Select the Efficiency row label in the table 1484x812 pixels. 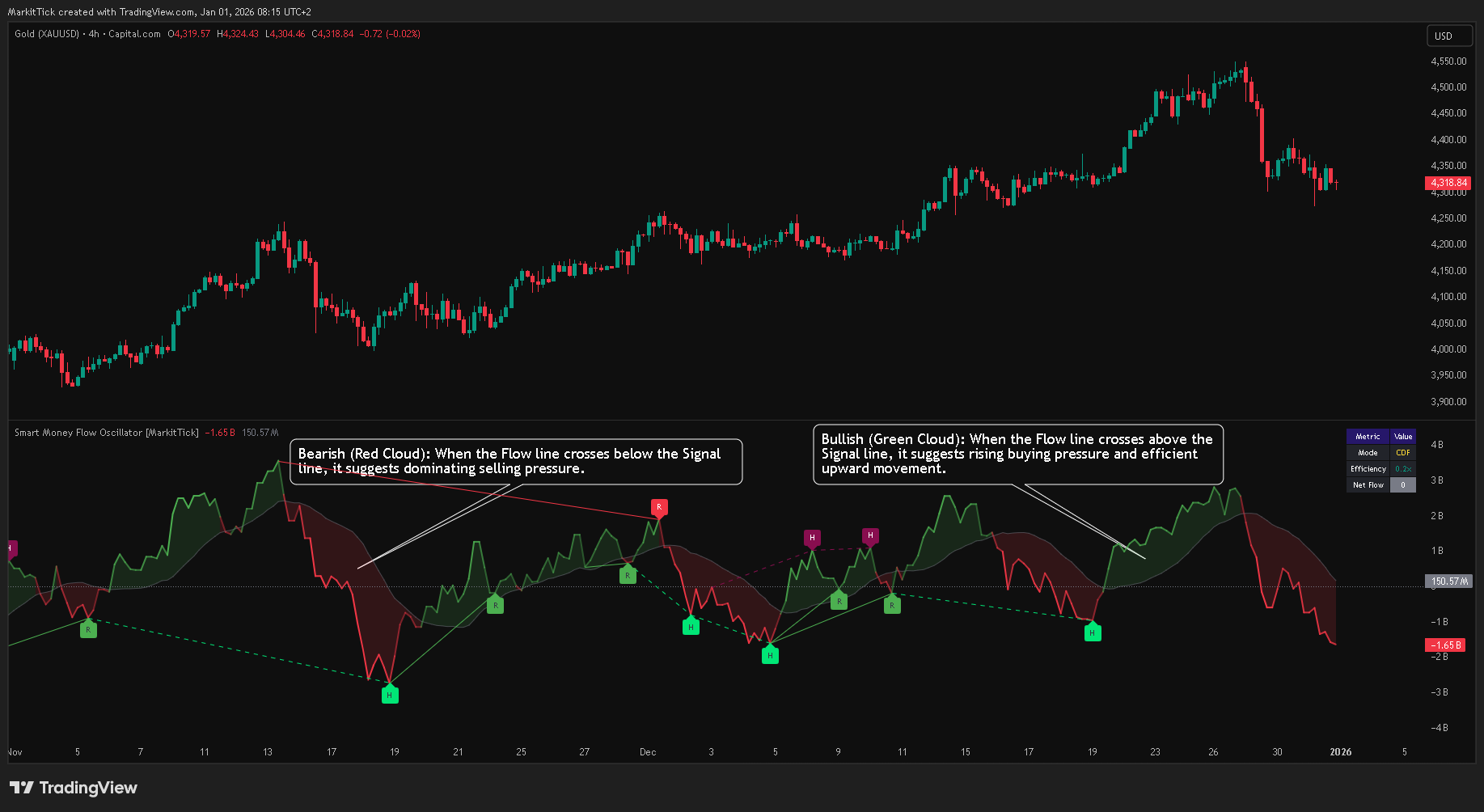coord(1368,469)
